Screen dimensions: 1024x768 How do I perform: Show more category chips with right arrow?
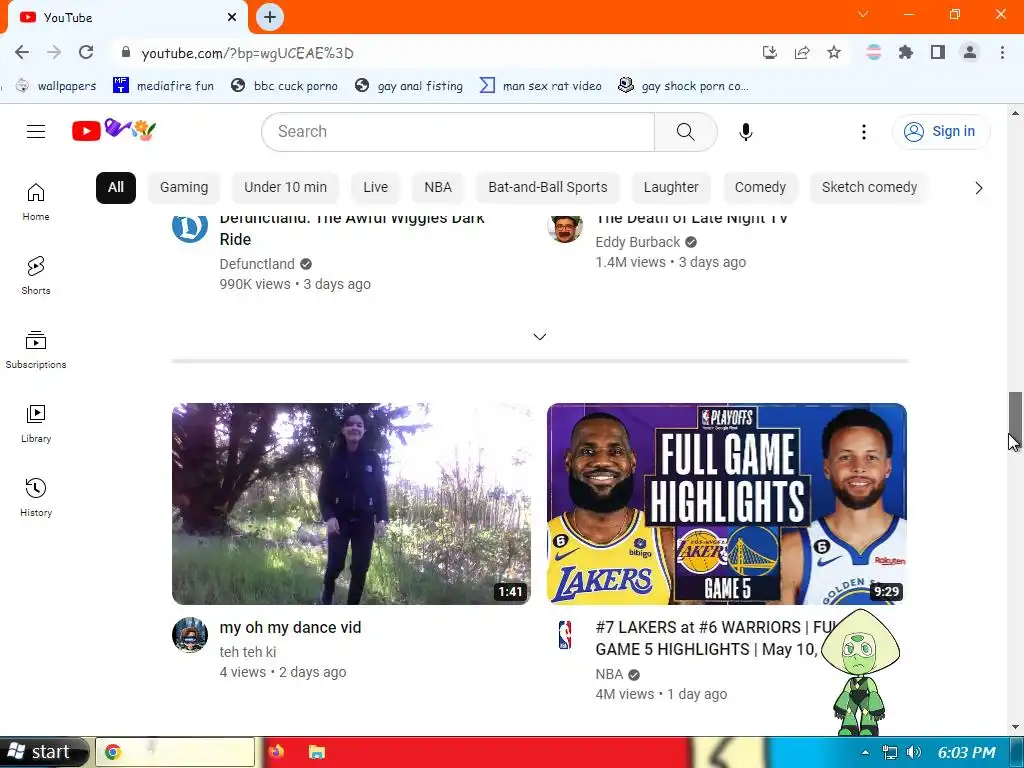(x=978, y=188)
